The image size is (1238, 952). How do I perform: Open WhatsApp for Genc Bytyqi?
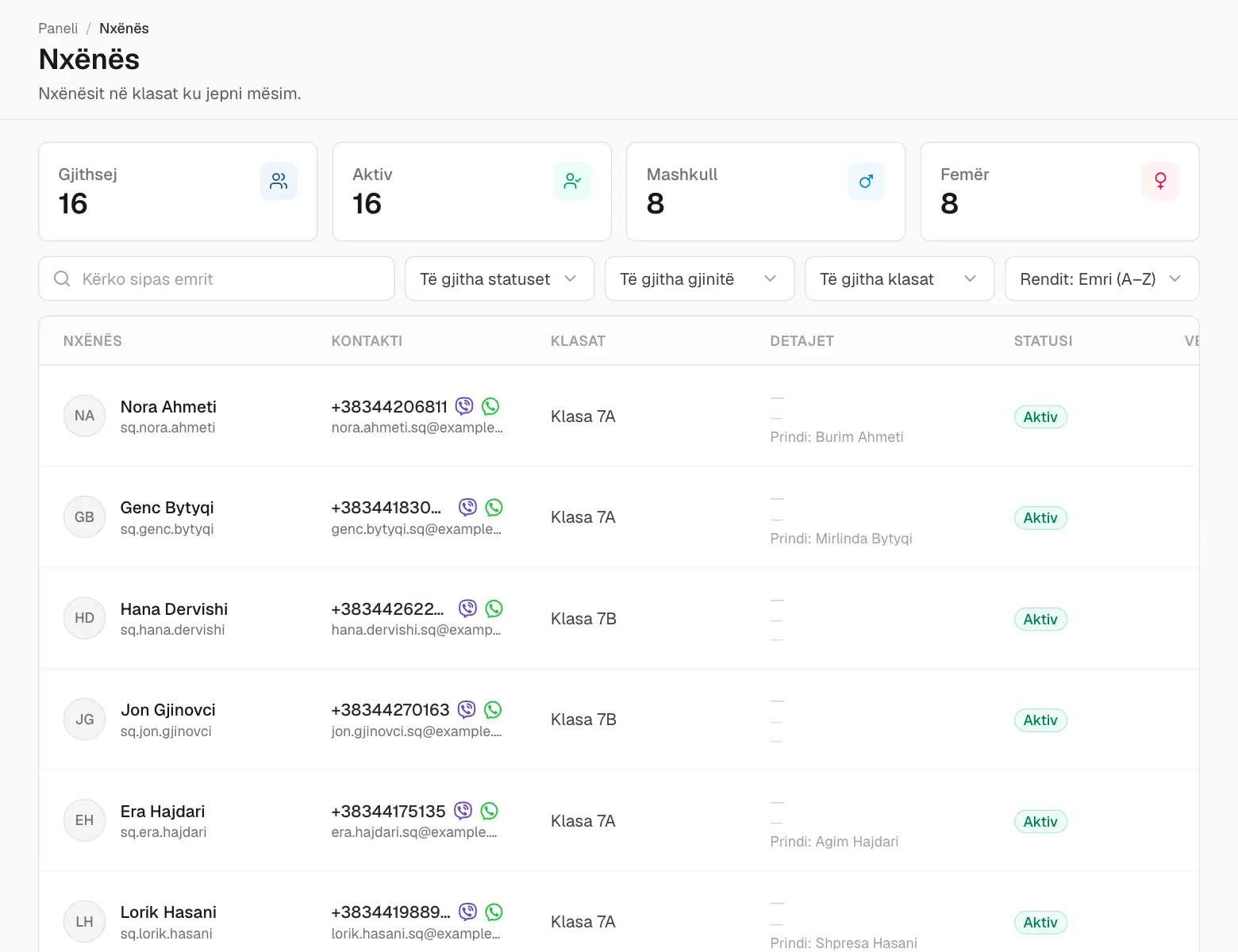pos(494,507)
